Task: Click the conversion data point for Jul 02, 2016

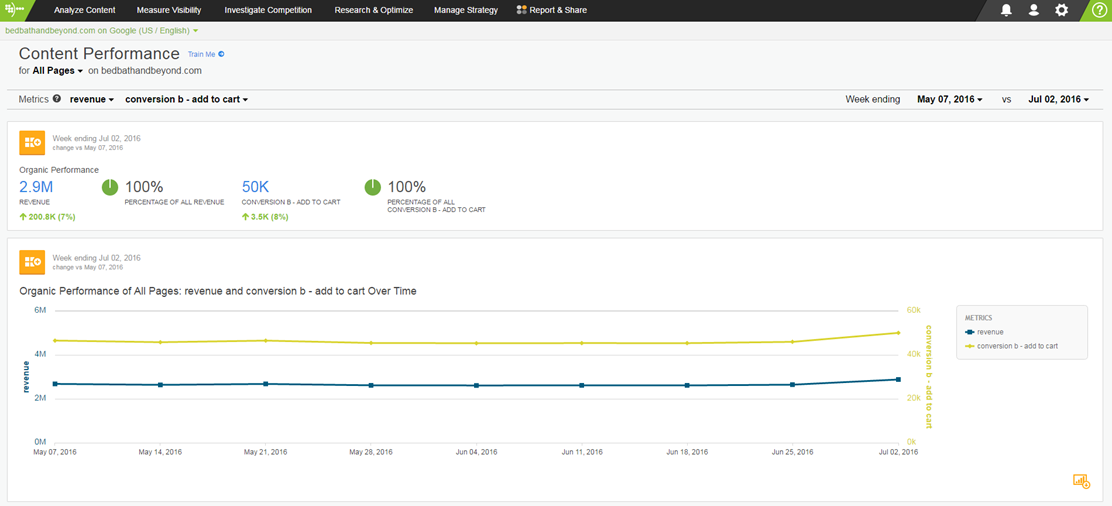Action: coord(898,333)
